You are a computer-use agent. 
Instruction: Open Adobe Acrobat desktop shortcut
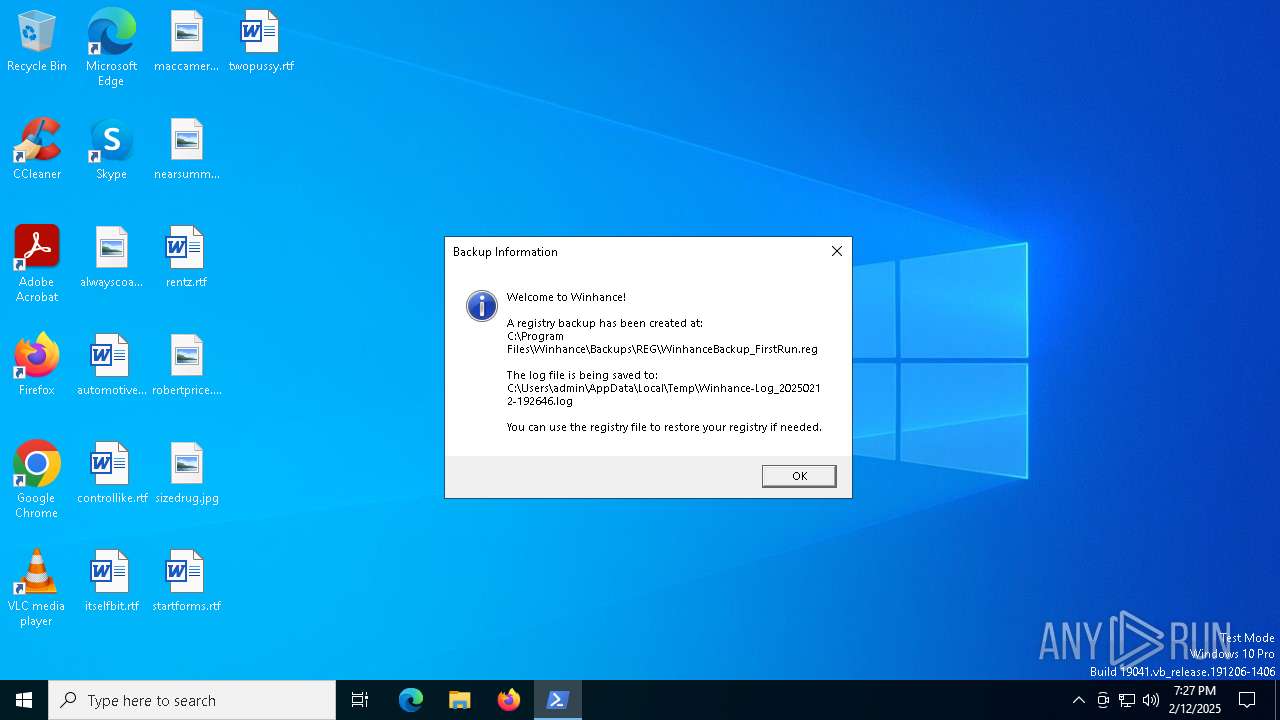(x=37, y=264)
